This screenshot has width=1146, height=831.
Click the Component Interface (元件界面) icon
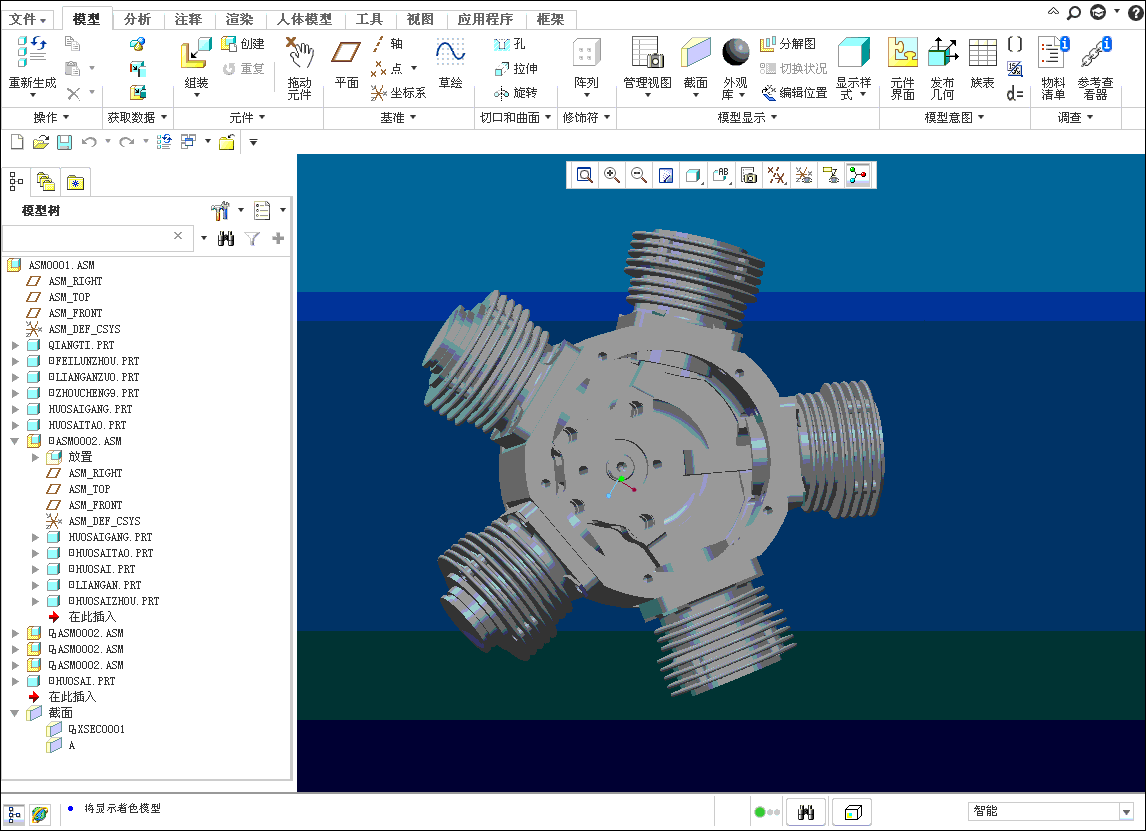tap(903, 53)
